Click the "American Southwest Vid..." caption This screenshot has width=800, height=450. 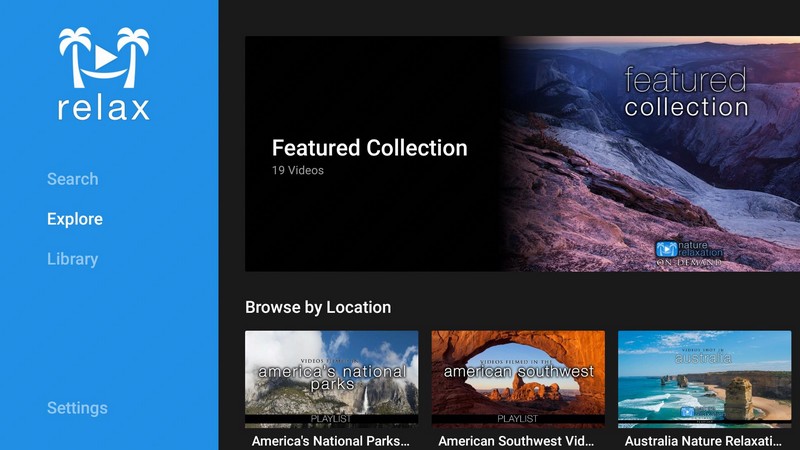(518, 440)
